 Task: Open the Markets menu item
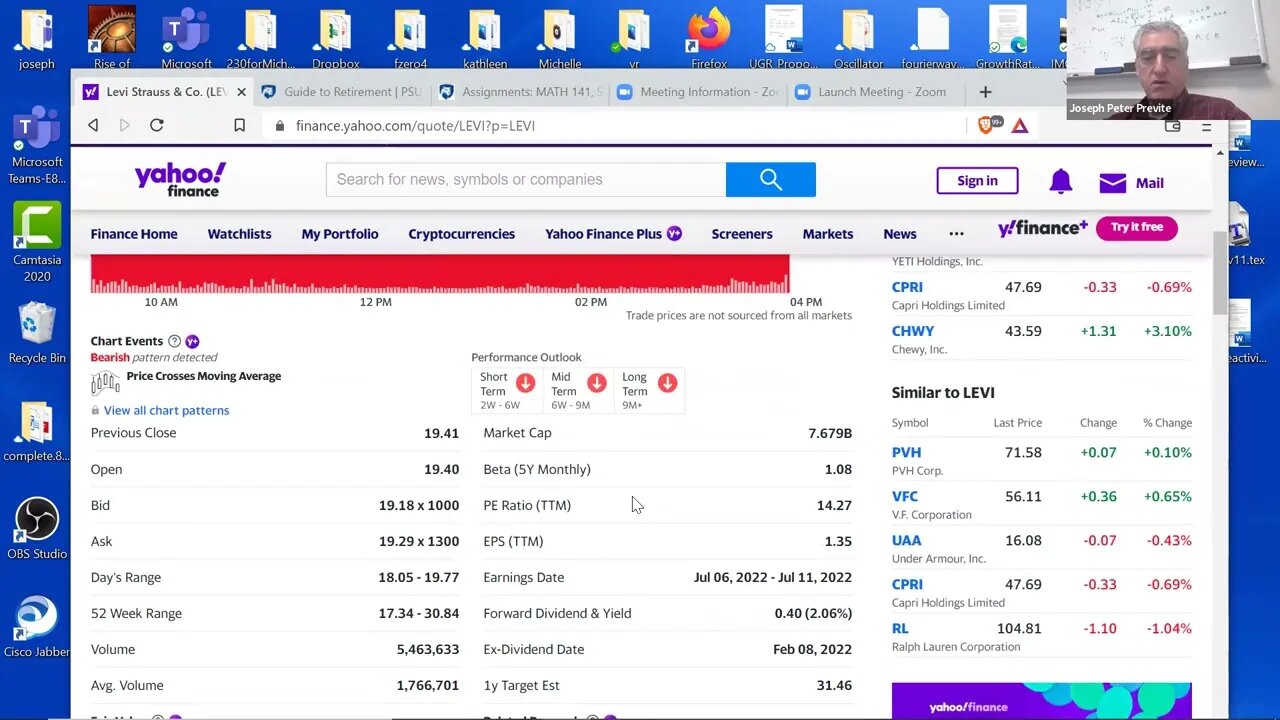828,234
